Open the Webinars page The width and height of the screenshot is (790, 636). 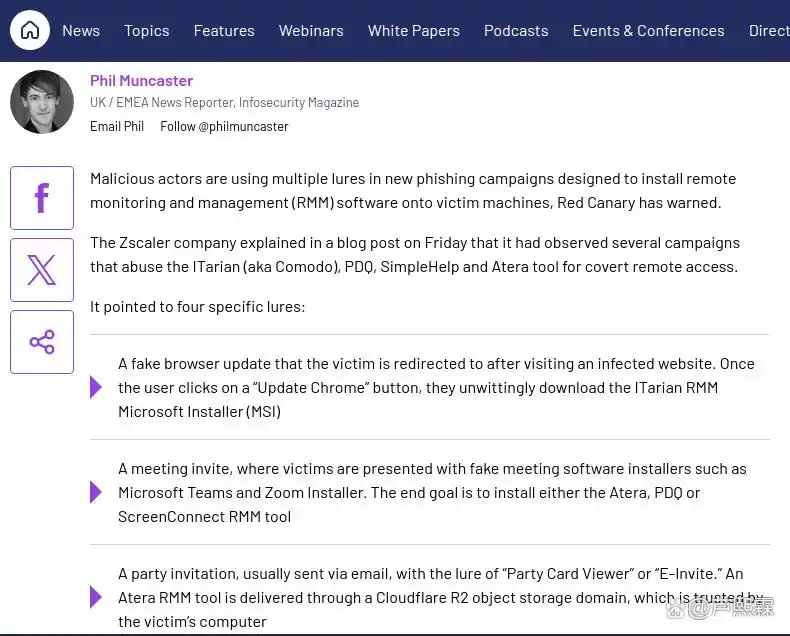311,31
